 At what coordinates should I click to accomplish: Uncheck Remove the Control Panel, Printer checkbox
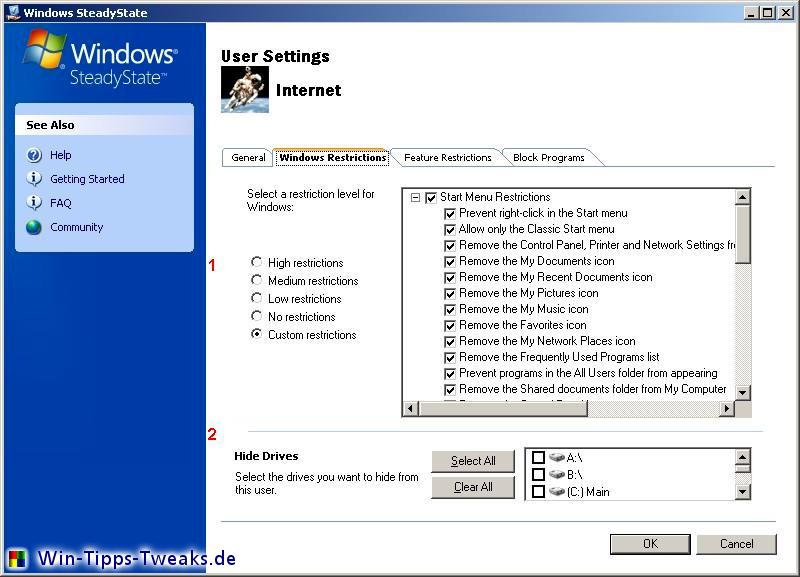450,245
